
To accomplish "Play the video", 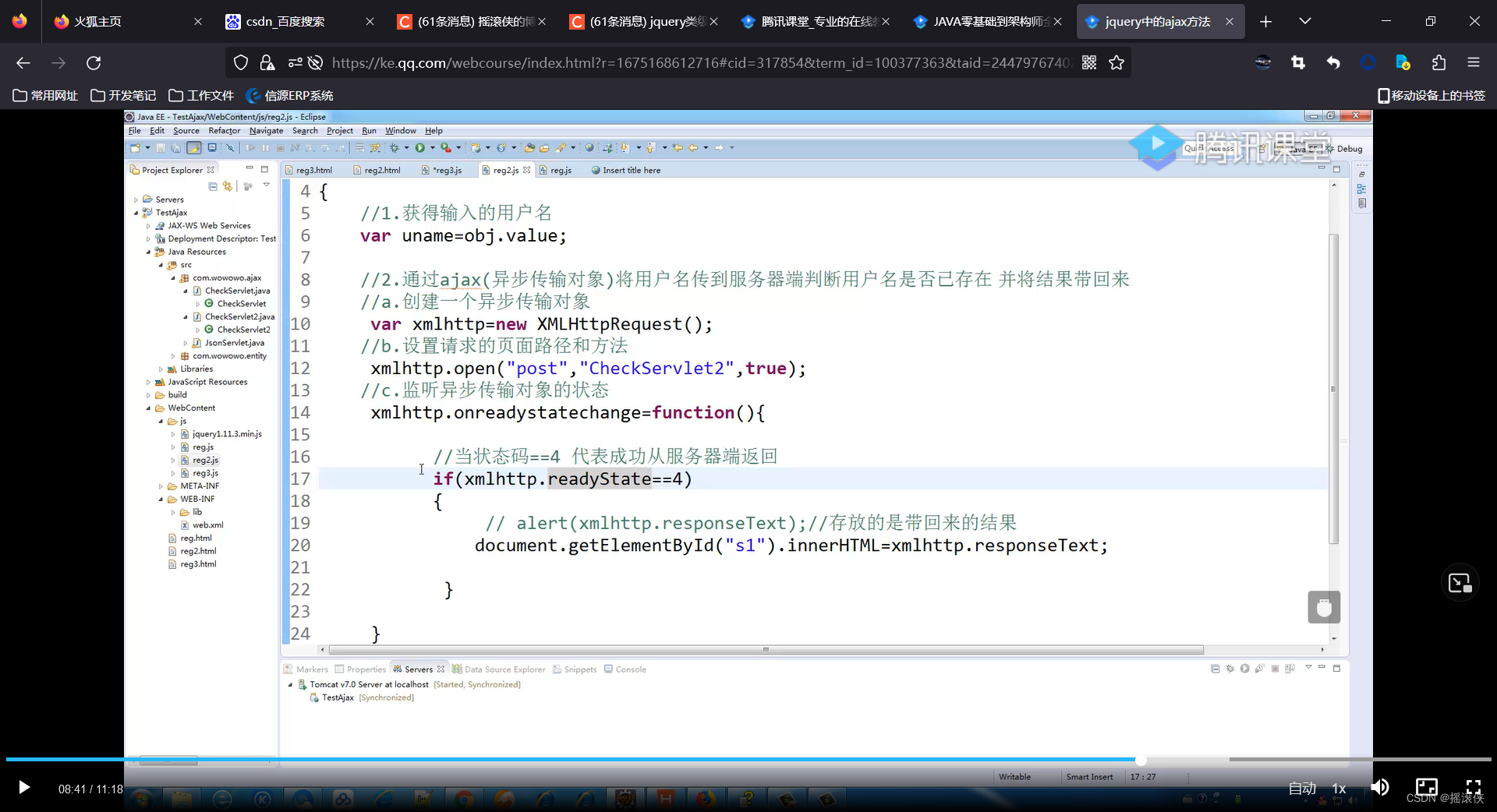I will coord(24,788).
